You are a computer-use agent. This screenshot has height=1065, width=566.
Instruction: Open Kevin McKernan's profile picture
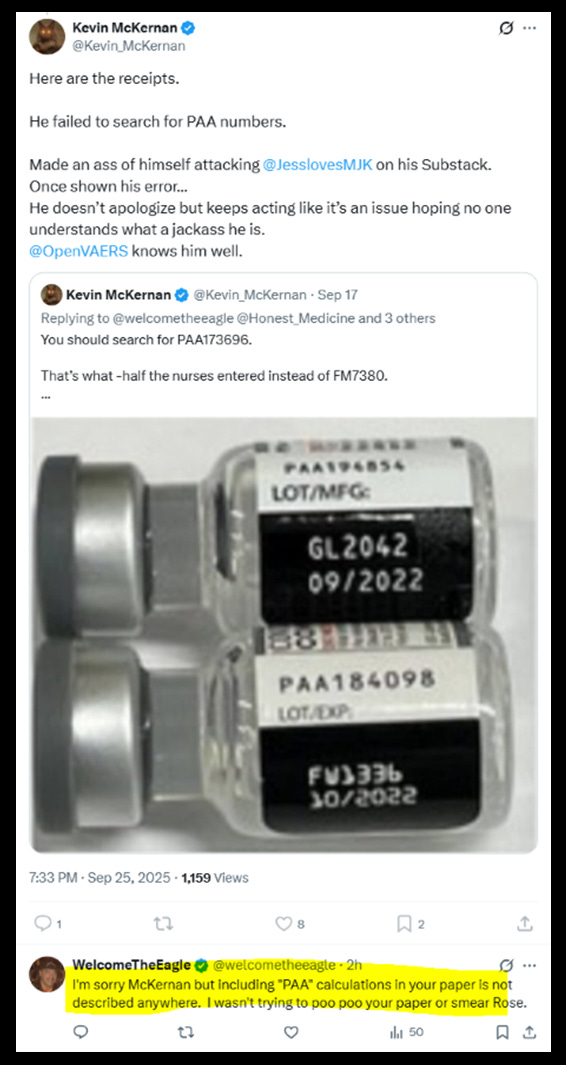pyautogui.click(x=48, y=37)
